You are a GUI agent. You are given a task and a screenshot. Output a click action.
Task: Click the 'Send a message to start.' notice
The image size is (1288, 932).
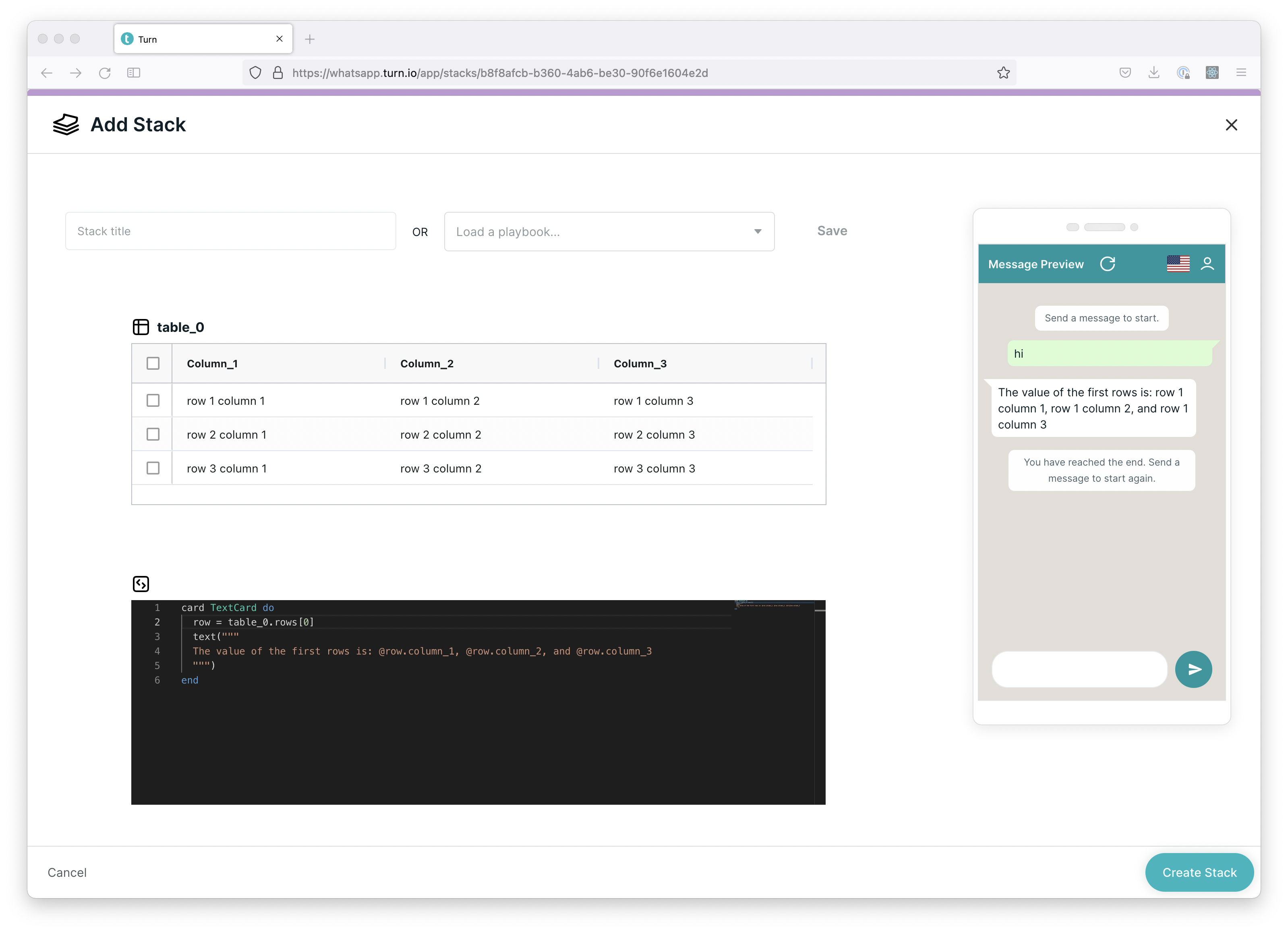pos(1101,318)
